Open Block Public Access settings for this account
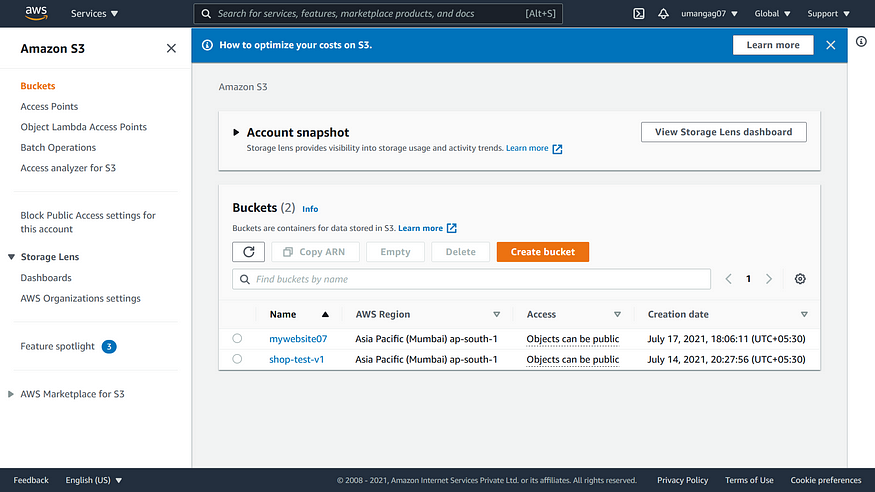Image resolution: width=875 pixels, height=492 pixels. (x=88, y=222)
